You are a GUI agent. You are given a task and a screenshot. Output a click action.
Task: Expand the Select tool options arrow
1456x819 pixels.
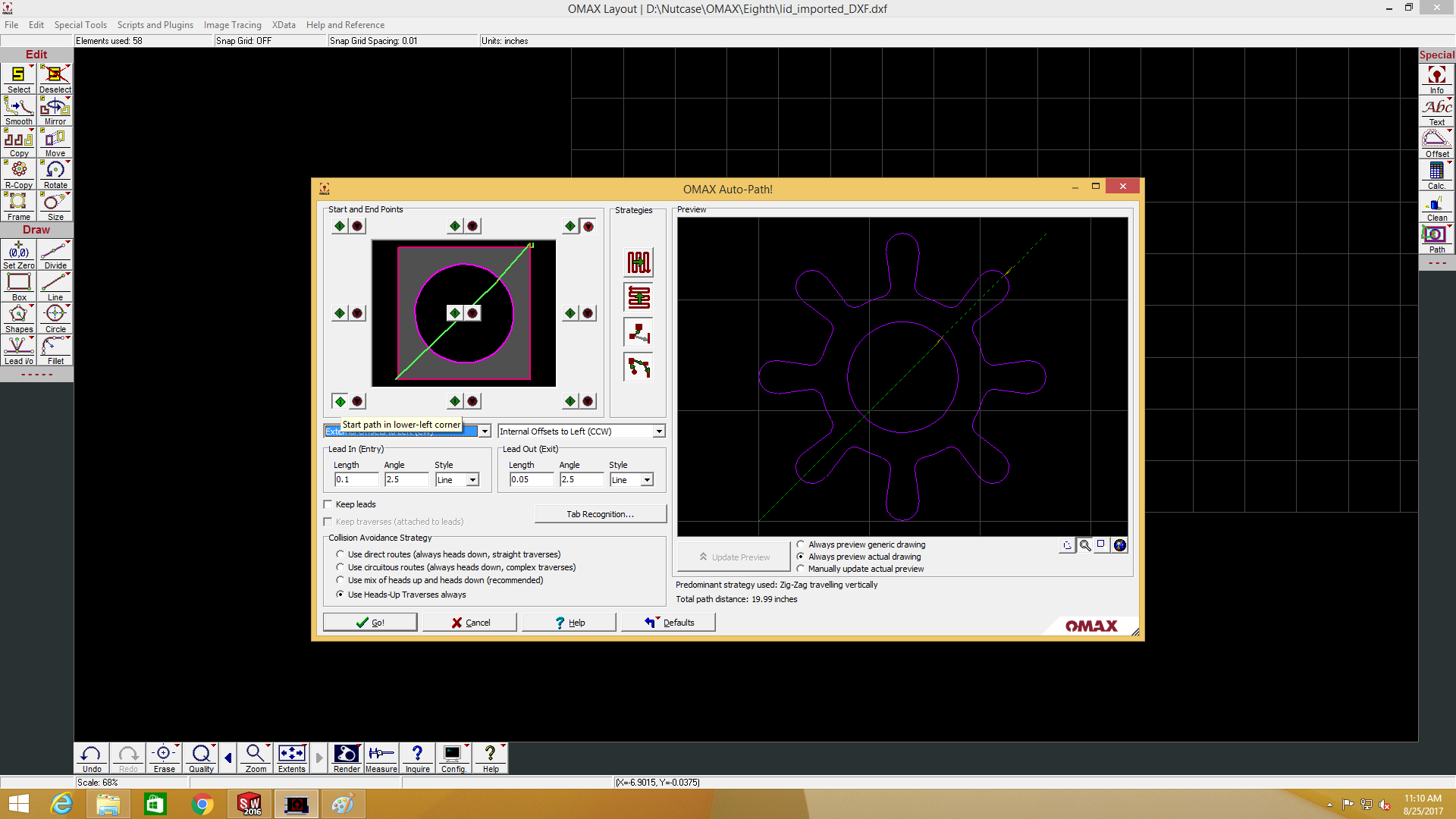31,67
